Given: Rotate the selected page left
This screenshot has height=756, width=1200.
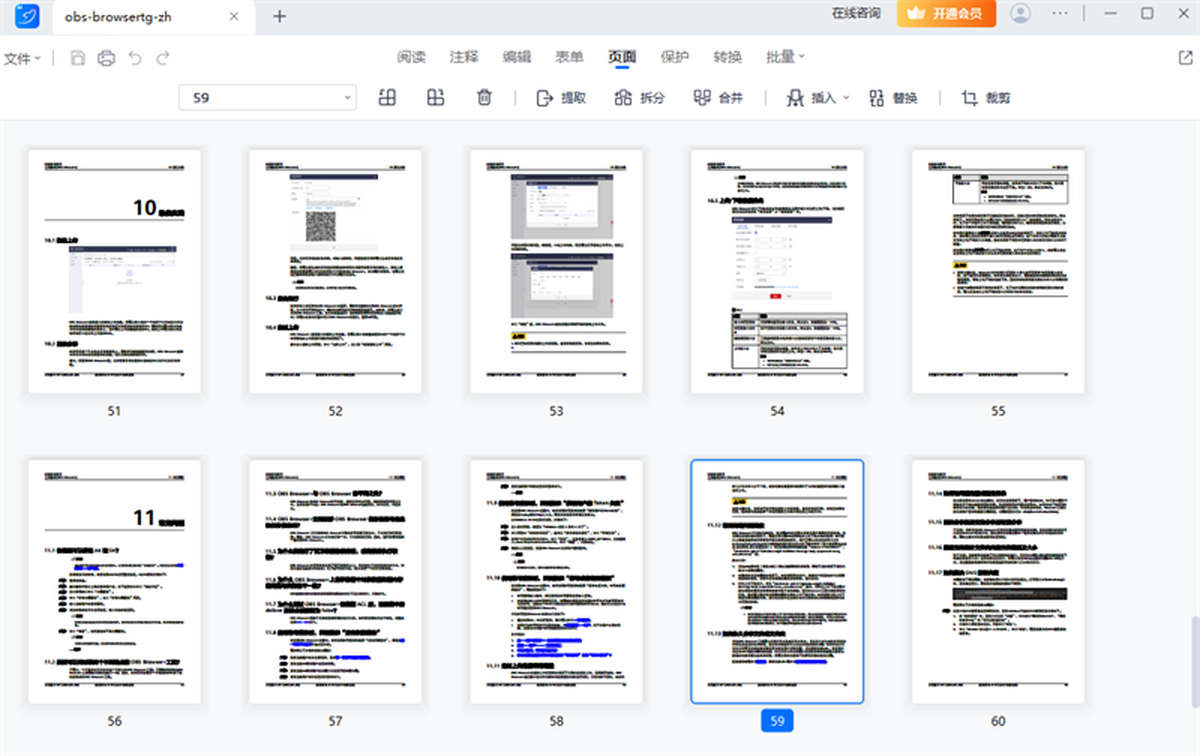Looking at the screenshot, I should (x=387, y=97).
